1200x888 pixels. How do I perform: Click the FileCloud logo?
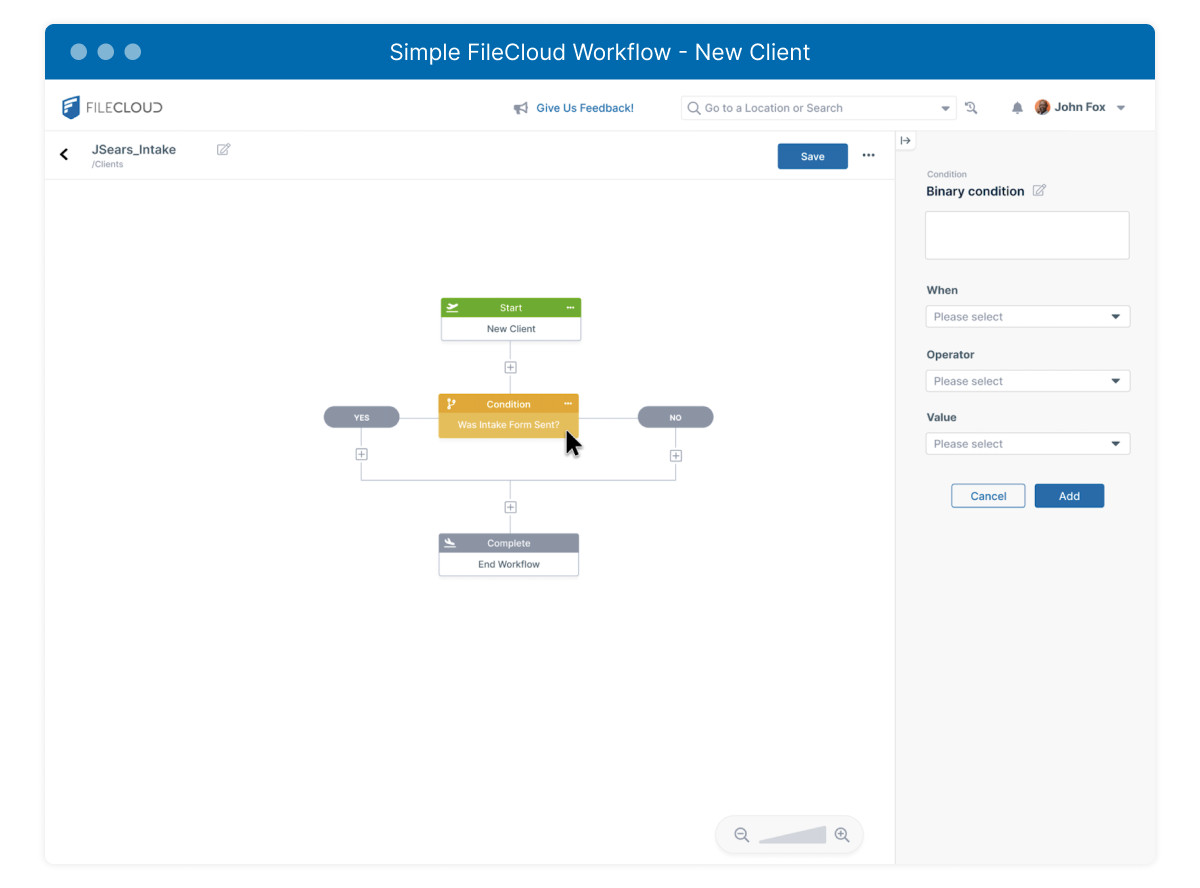coord(112,107)
